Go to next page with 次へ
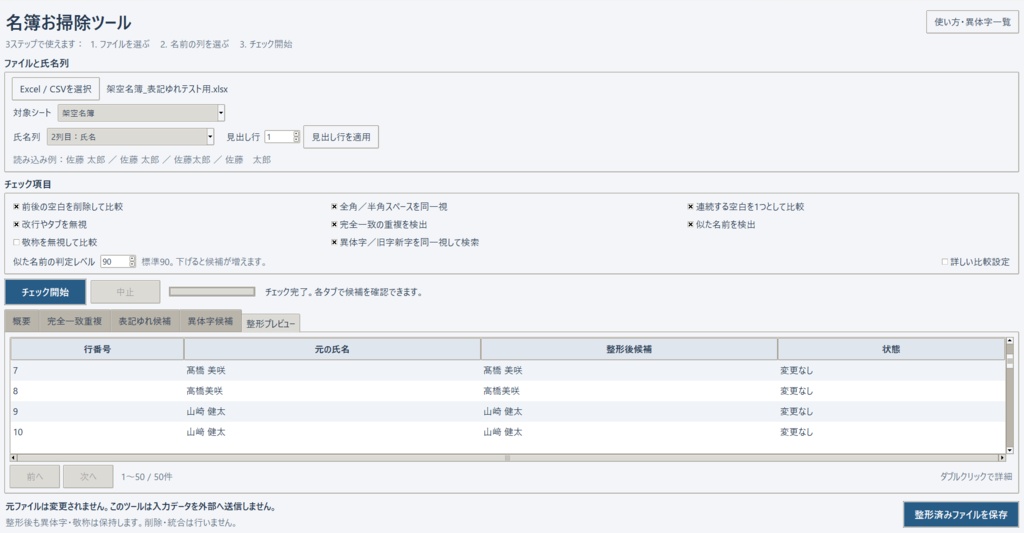 pos(88,477)
